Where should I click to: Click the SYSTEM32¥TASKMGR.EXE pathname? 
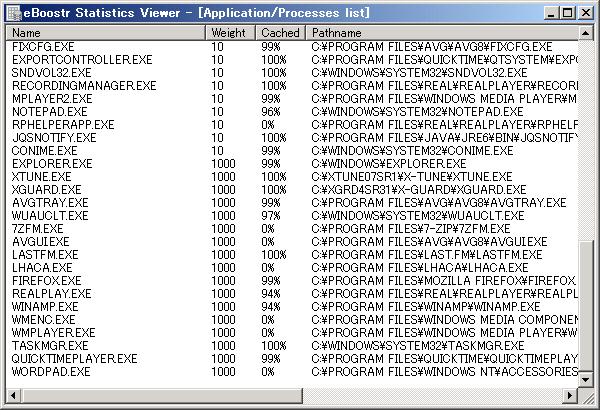tap(418, 346)
